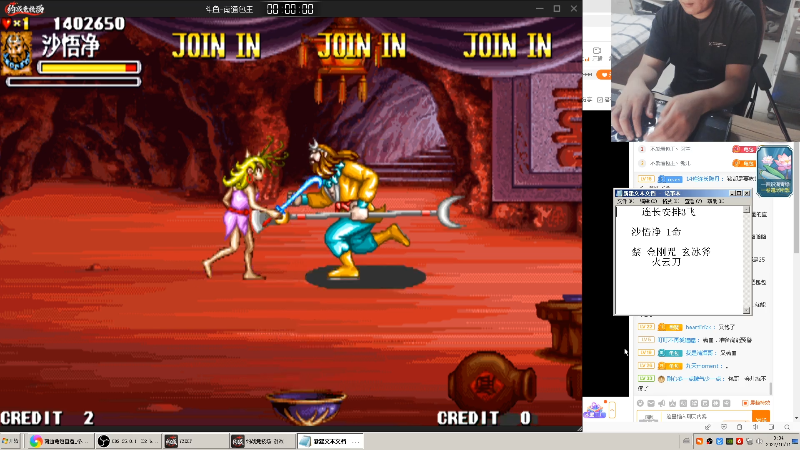
Task: Click the first JOIN IN player slot text
Action: coord(216,45)
